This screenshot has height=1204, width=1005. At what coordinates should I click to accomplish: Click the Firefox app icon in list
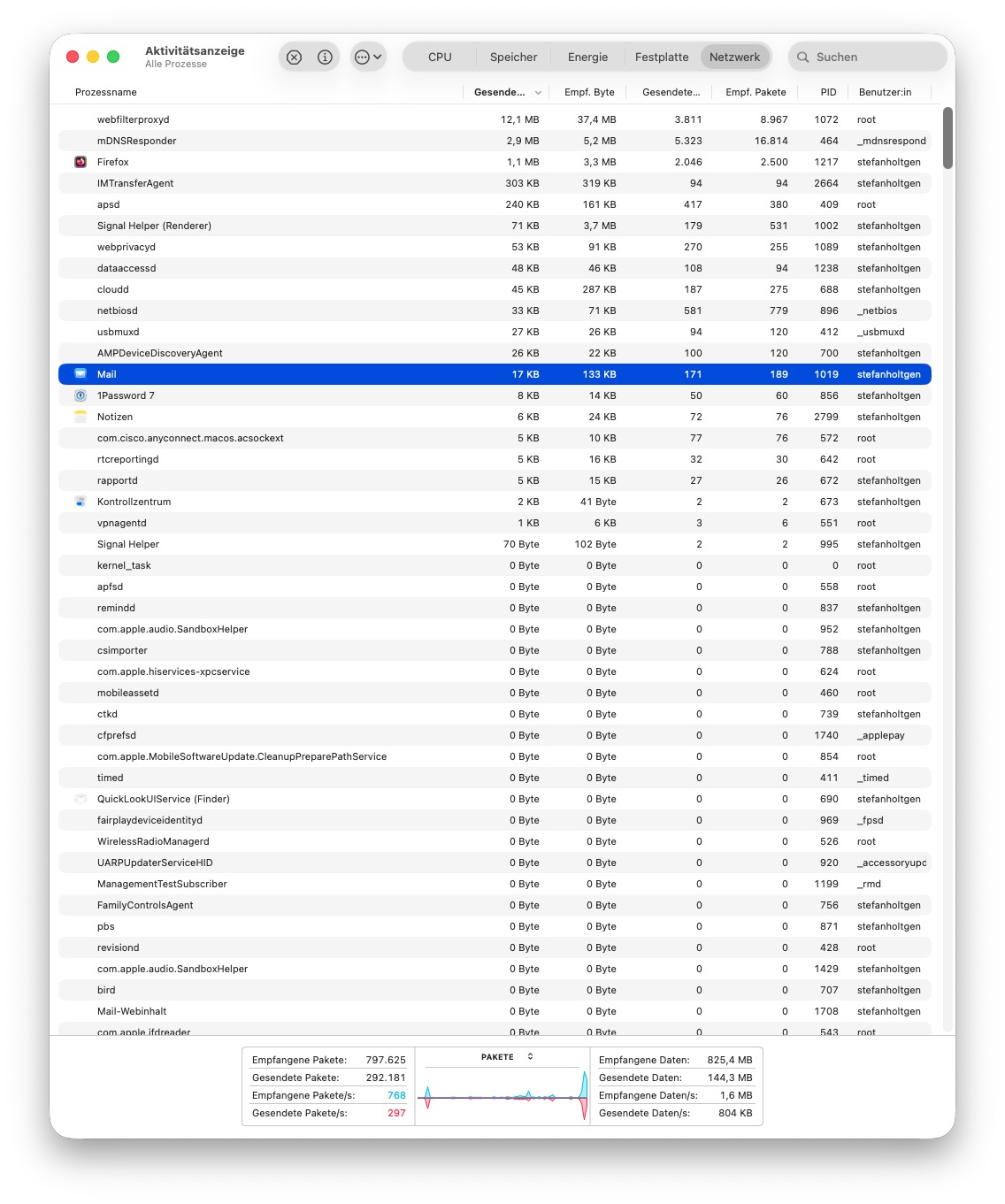click(x=81, y=162)
